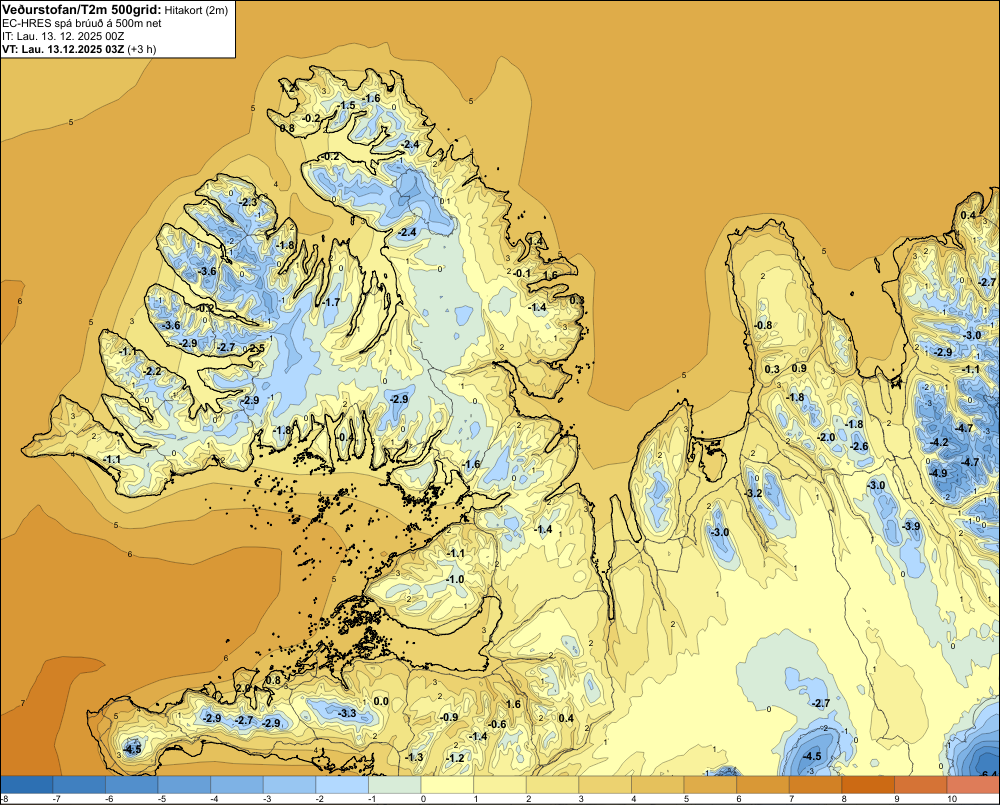Click the '-1.0' temperature value
Image resolution: width=1000 pixels, height=805 pixels.
(x=455, y=579)
